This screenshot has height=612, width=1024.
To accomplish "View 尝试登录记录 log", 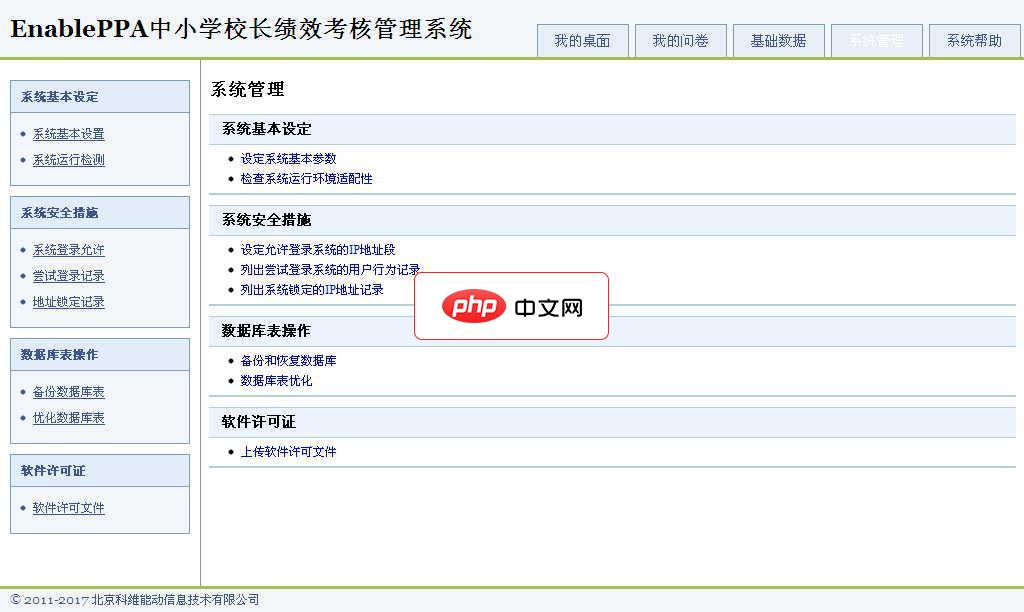I will click(x=66, y=275).
